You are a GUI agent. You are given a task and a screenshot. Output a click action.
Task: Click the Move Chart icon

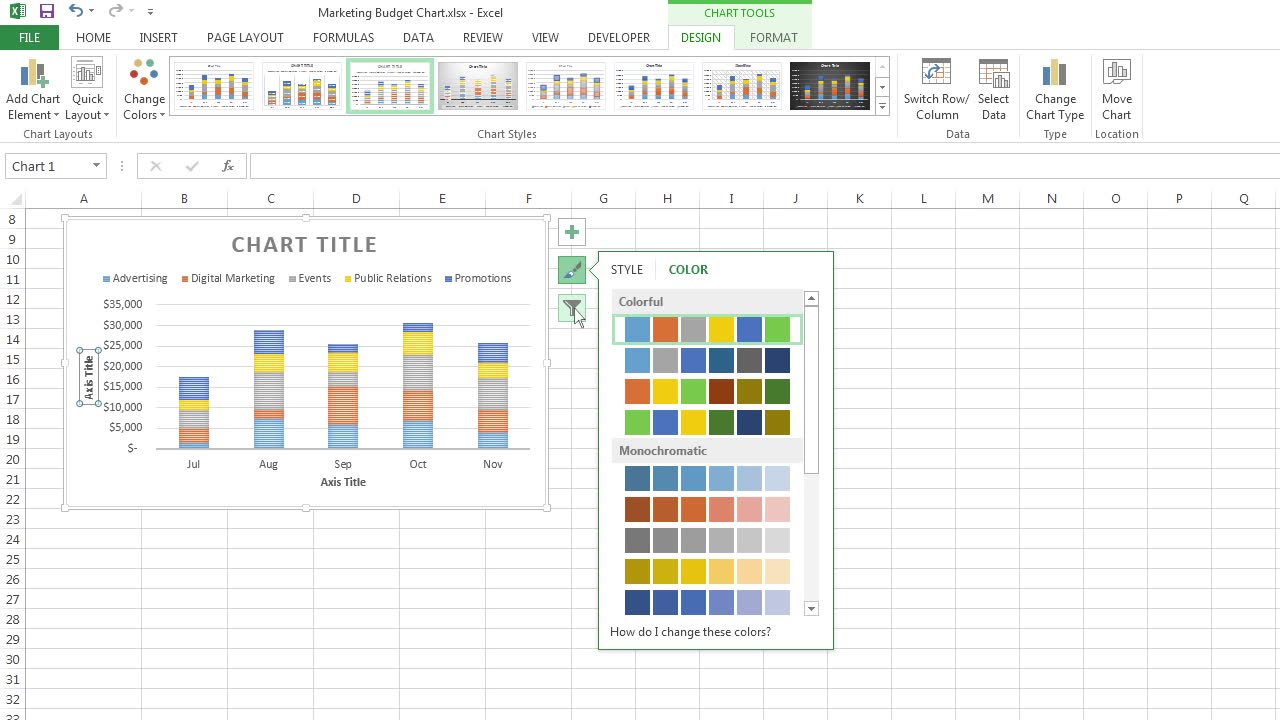point(1116,75)
